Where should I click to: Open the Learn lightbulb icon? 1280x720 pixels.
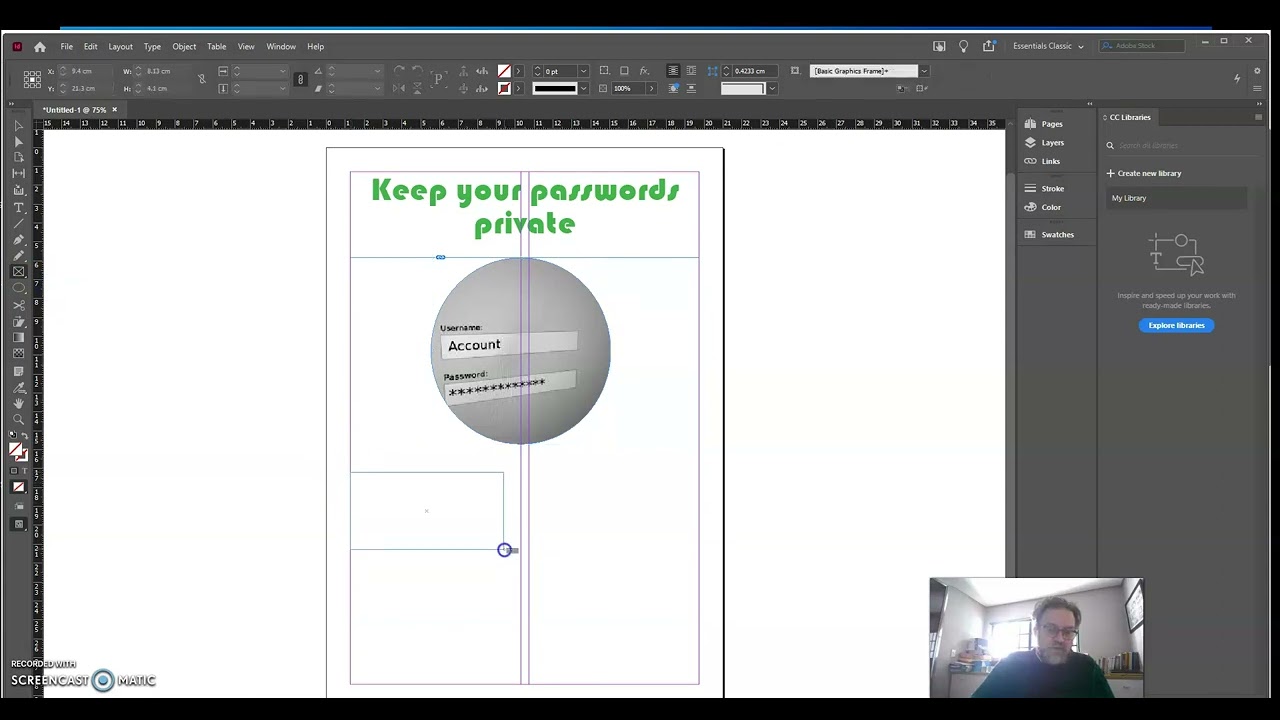(x=963, y=46)
